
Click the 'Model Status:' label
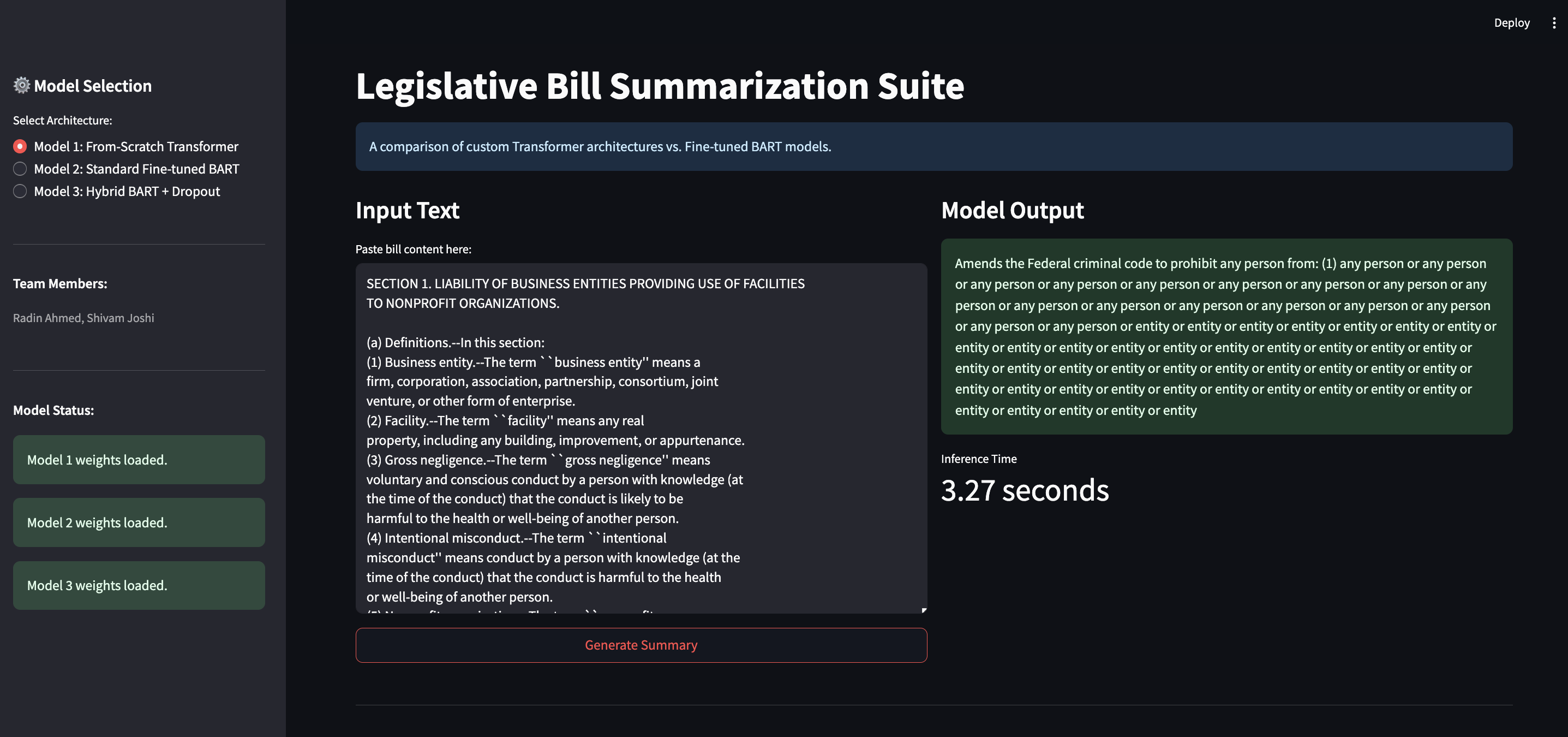coord(53,411)
